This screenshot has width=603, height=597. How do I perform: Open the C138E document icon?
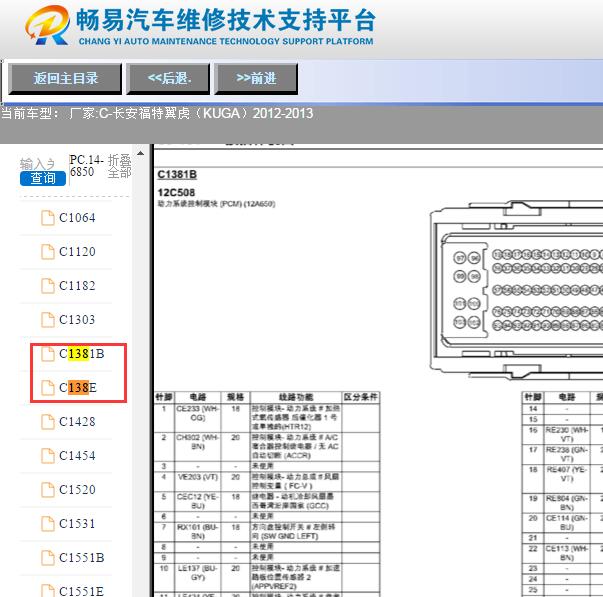click(48, 388)
